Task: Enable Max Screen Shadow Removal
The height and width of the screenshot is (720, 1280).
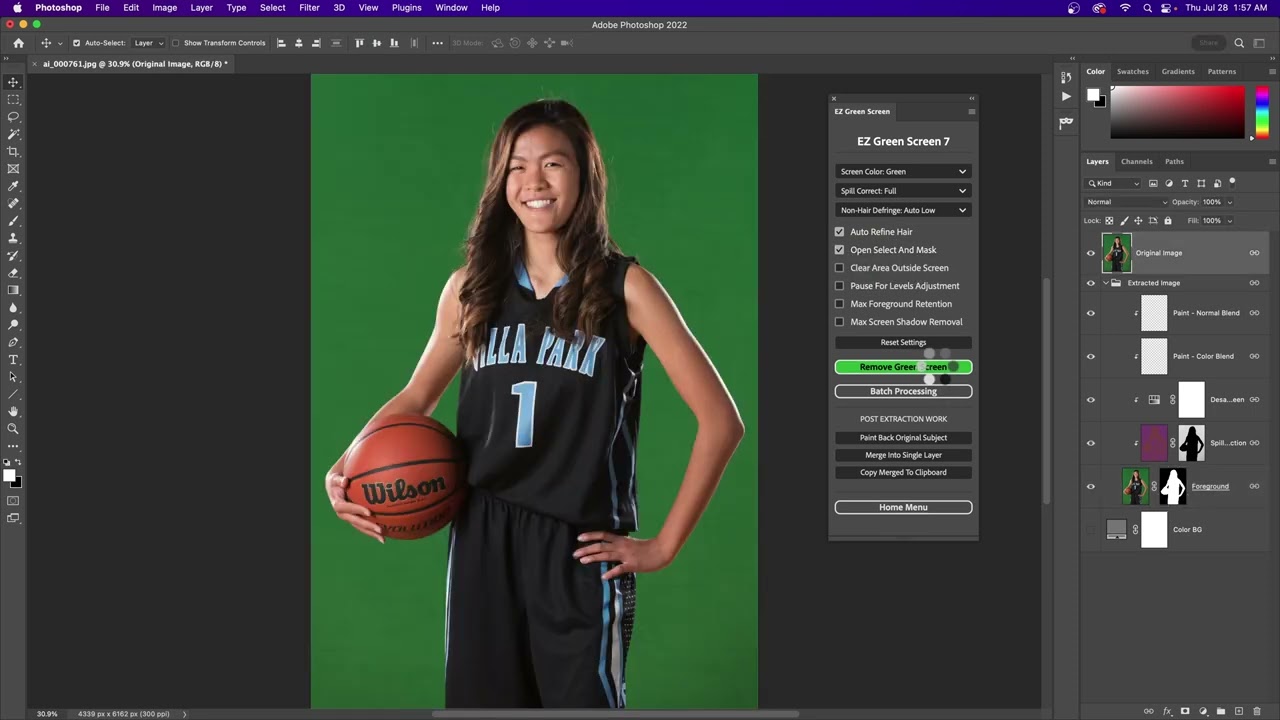Action: tap(840, 322)
